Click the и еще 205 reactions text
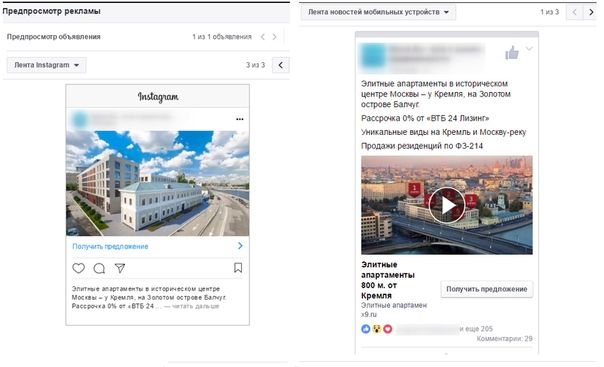The image size is (604, 367). [x=476, y=329]
